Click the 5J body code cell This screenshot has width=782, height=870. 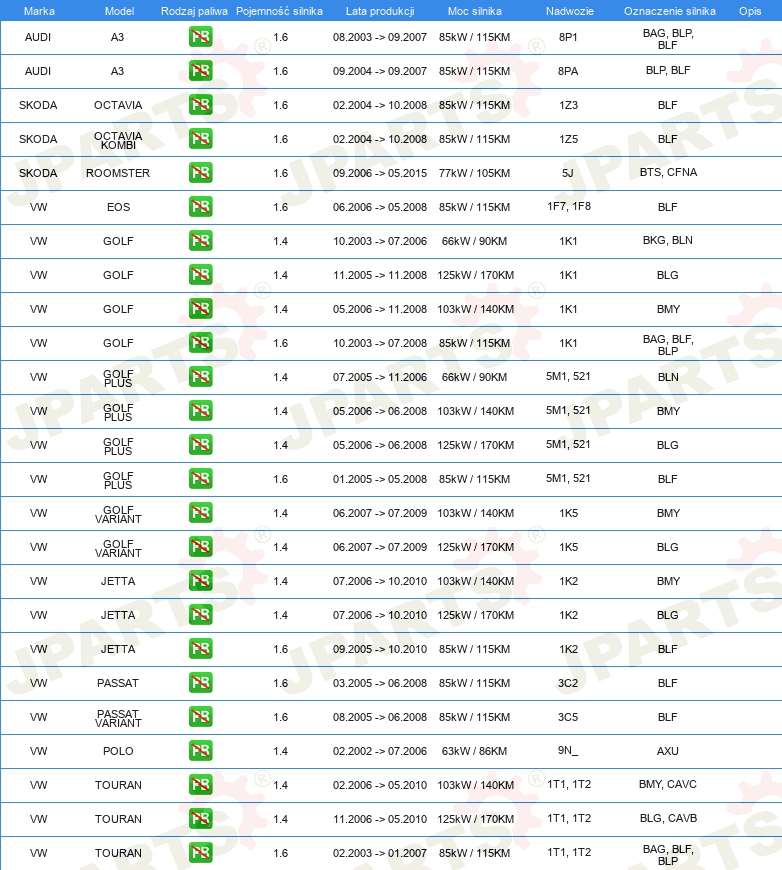click(x=568, y=173)
